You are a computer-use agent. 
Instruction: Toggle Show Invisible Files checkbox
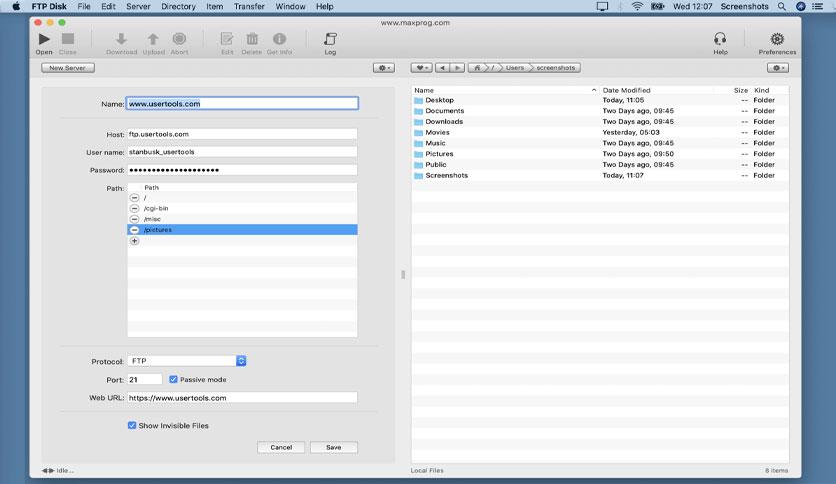tap(132, 425)
